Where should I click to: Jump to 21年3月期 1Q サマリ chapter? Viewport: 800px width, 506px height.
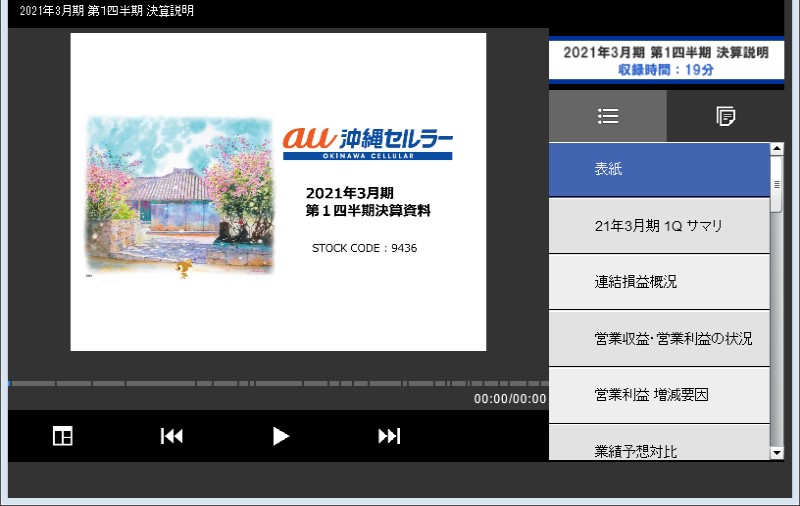point(659,225)
